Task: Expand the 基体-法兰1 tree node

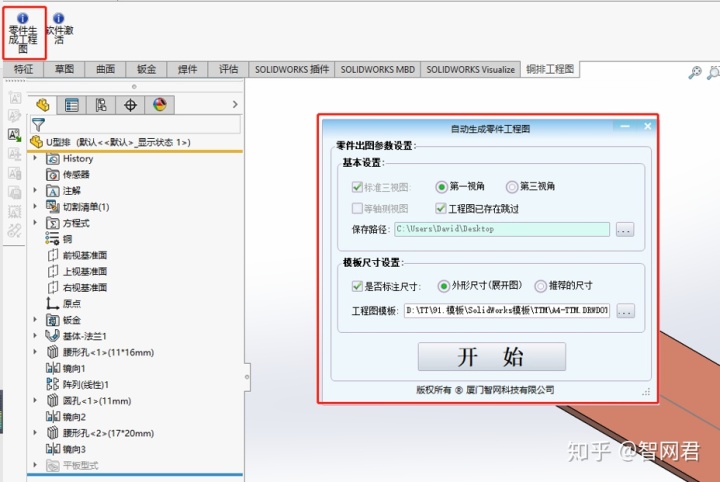Action: [35, 336]
